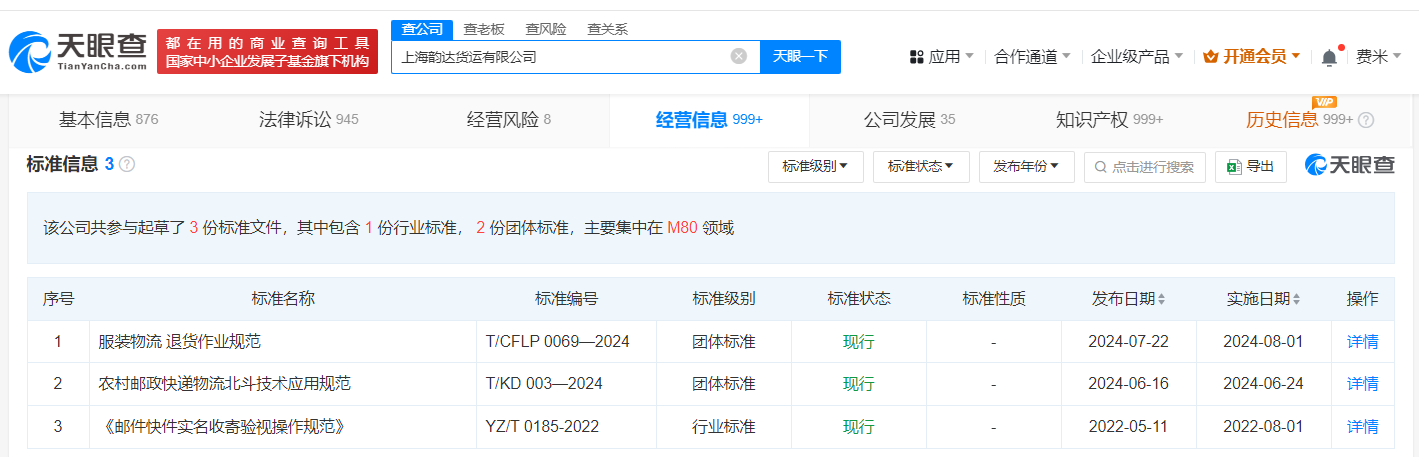Switch to 公司发展 tab

tap(910, 120)
